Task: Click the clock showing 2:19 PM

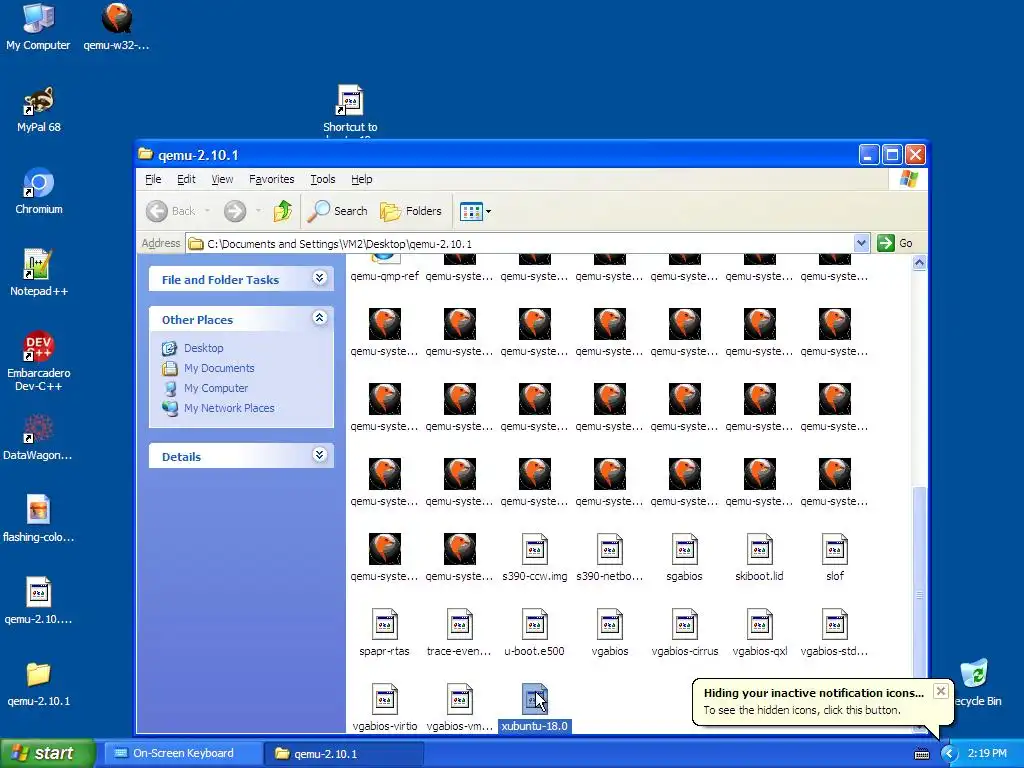Action: (x=987, y=754)
